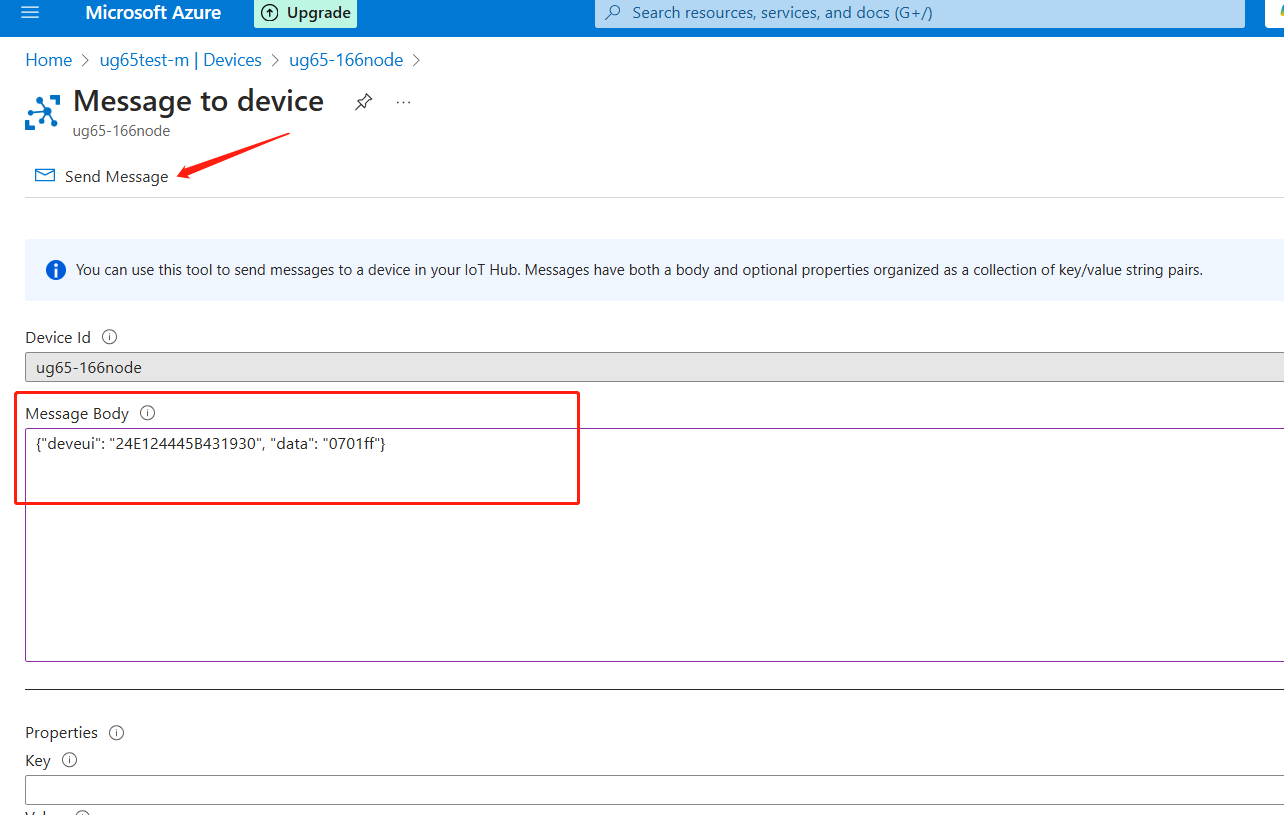Pin the Message to device blade
The image size is (1284, 815).
click(x=364, y=102)
